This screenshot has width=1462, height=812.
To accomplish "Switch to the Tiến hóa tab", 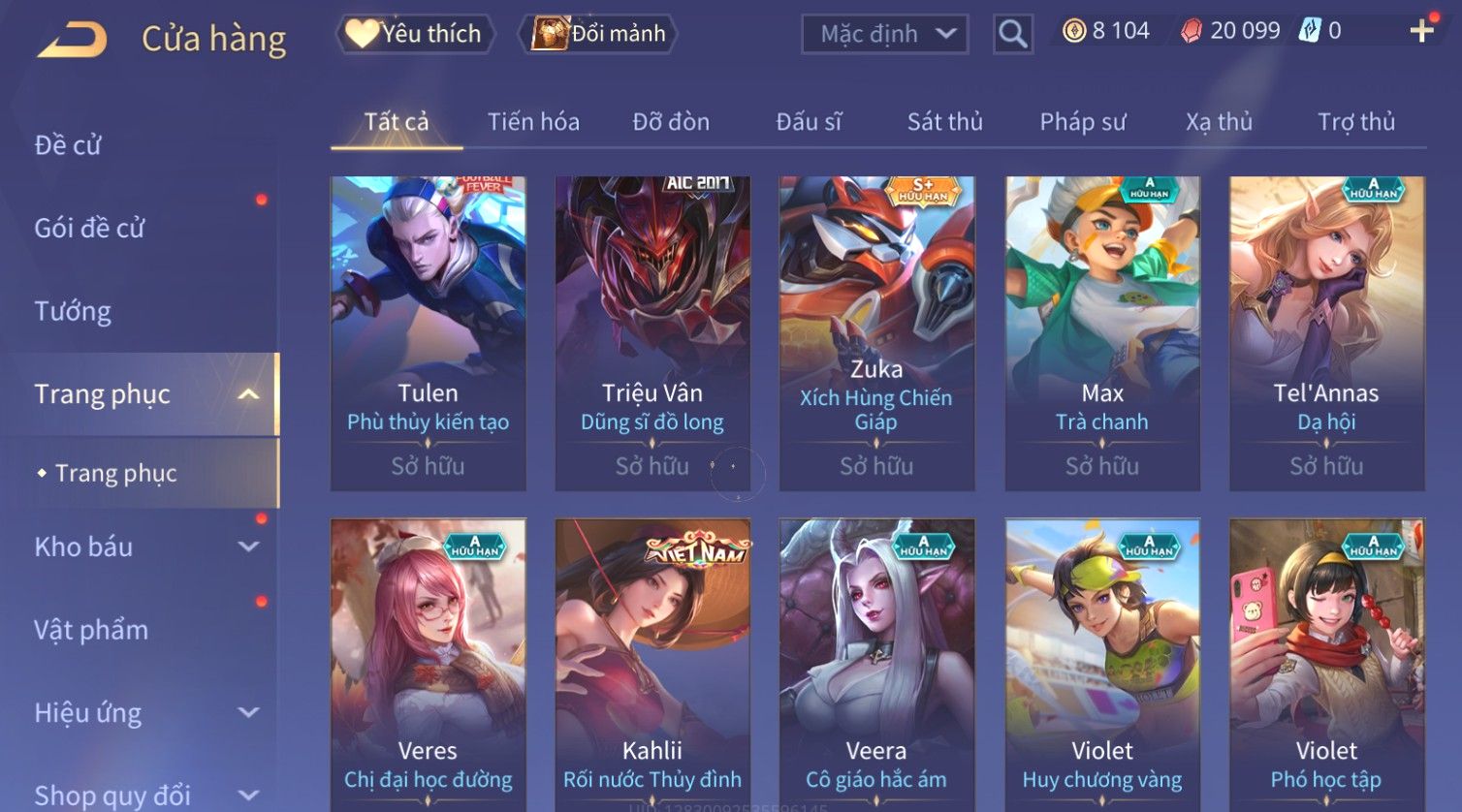I will pos(533,122).
